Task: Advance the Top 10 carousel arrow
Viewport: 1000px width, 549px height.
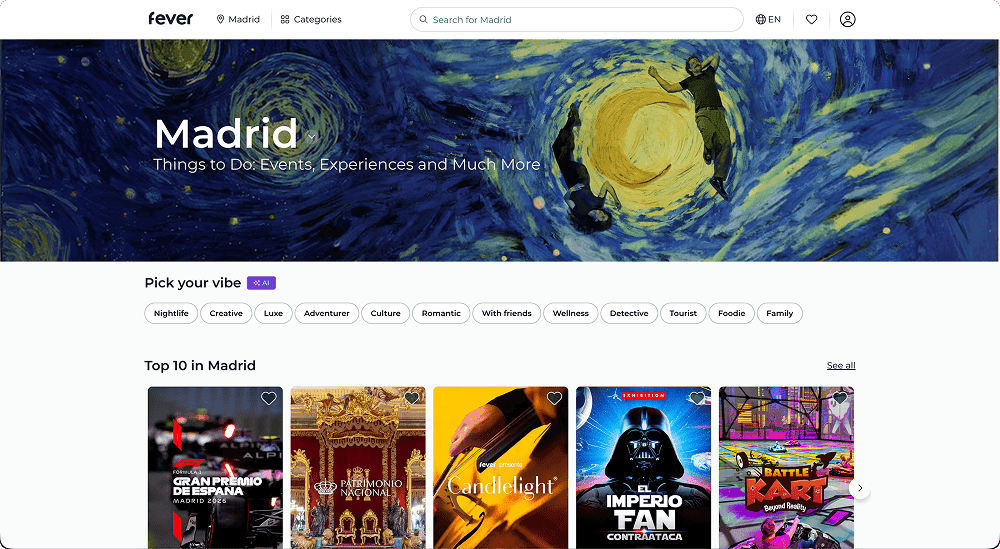Action: 860,488
